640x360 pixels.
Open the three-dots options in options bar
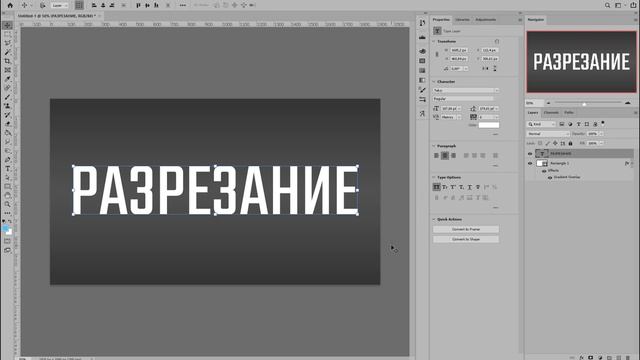point(182,5)
